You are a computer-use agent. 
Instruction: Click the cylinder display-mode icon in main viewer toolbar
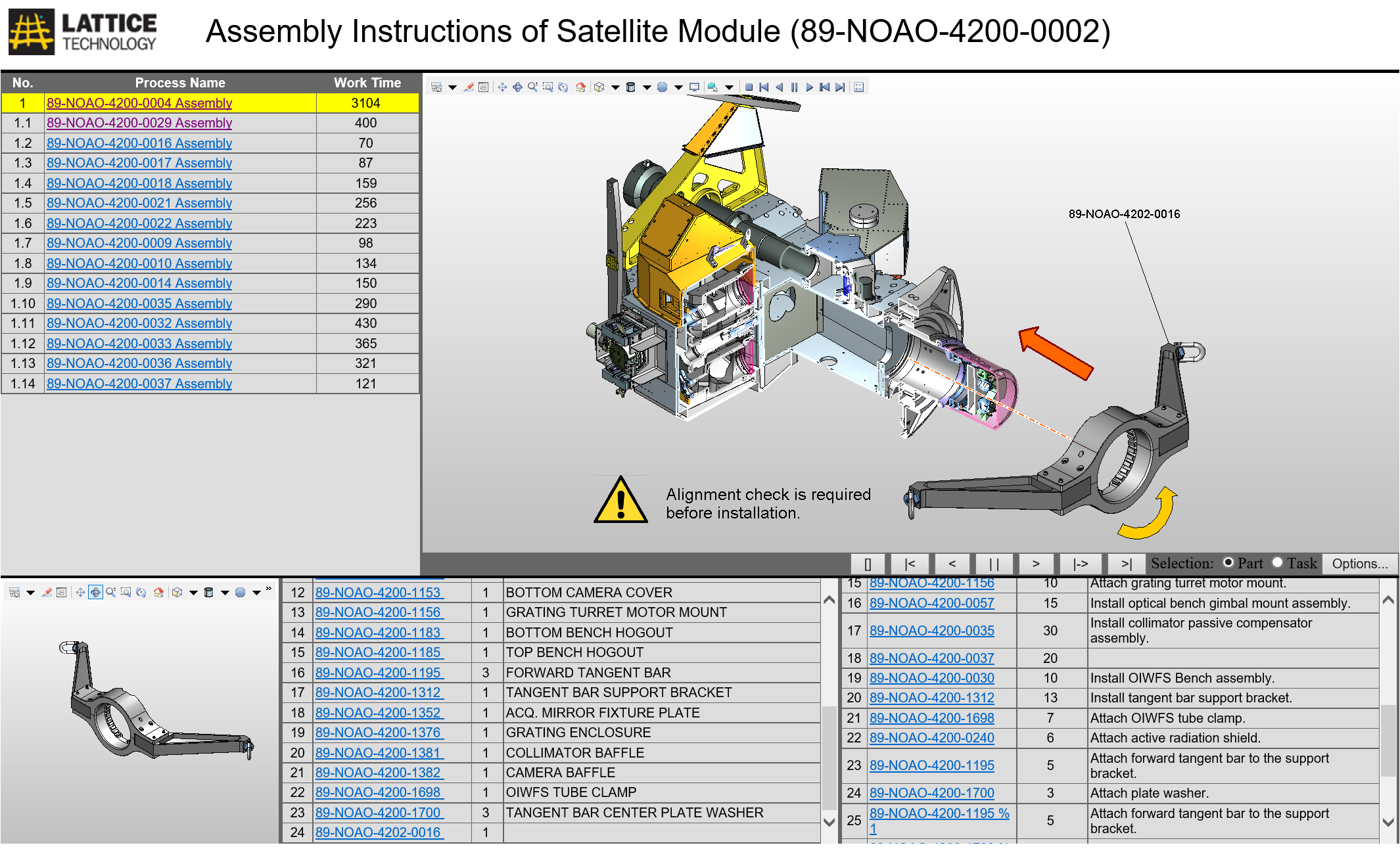630,87
